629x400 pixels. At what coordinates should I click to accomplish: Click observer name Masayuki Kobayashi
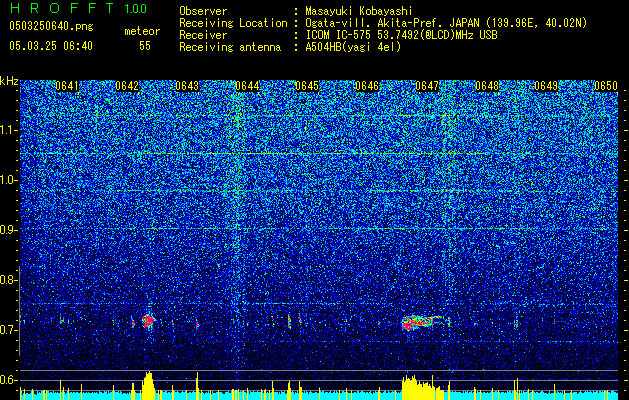pyautogui.click(x=359, y=11)
